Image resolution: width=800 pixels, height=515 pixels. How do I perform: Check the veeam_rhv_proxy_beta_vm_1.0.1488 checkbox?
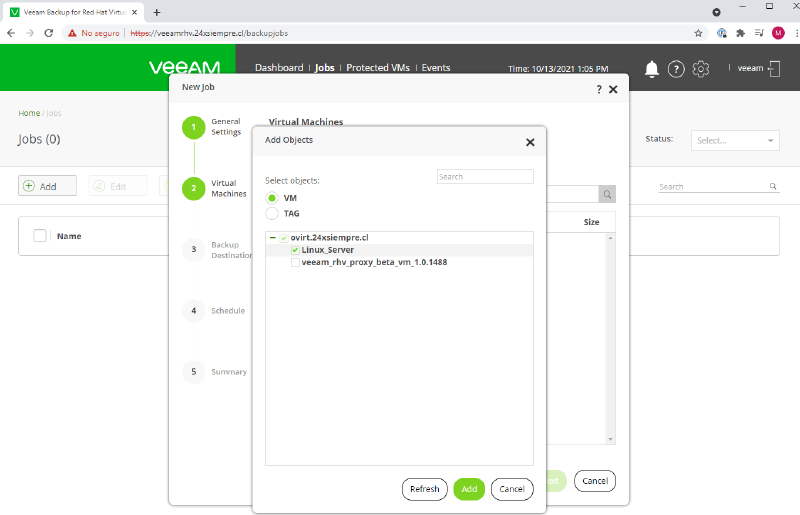[x=295, y=262]
